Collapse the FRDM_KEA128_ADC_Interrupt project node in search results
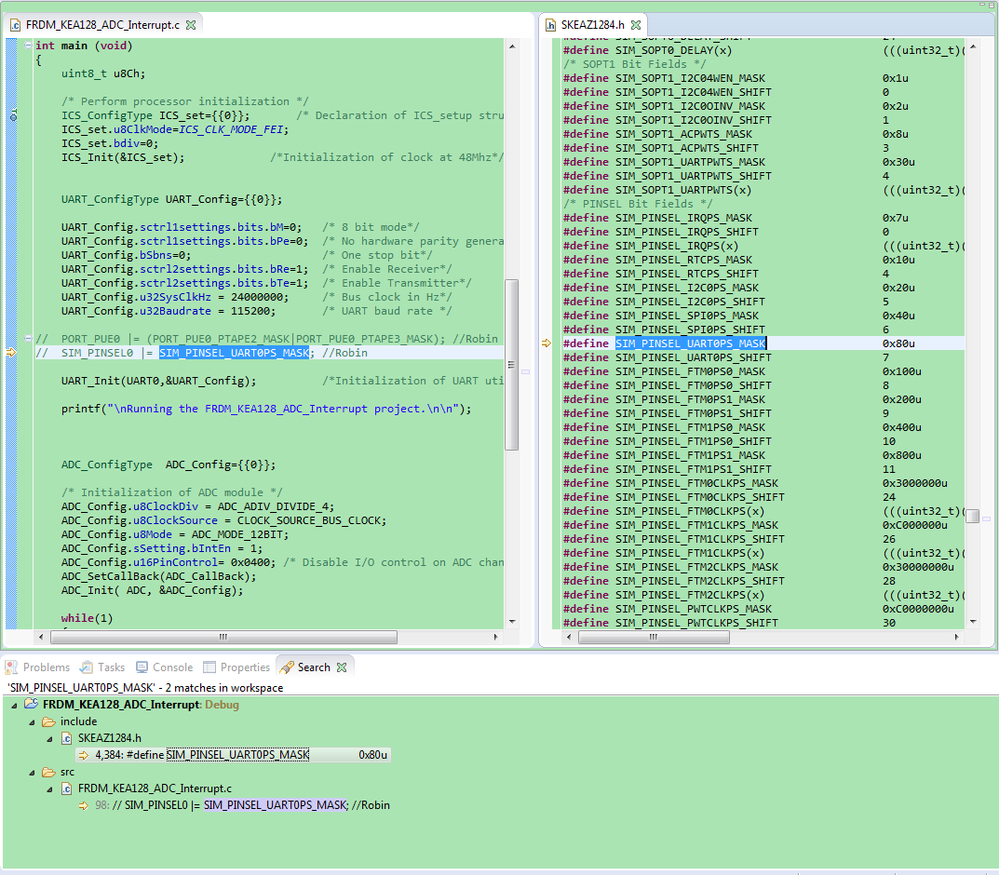This screenshot has height=875, width=999. point(15,705)
